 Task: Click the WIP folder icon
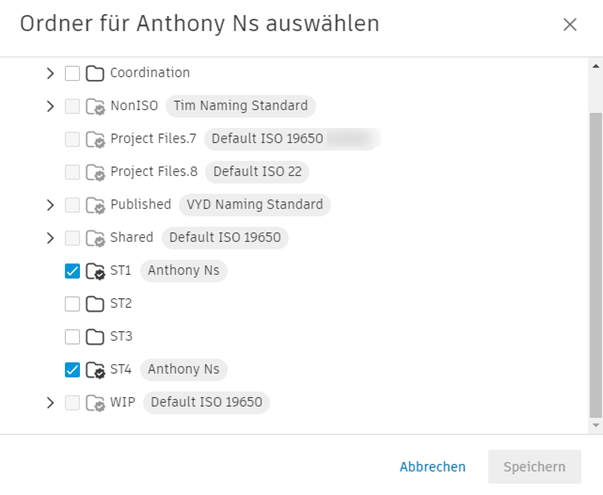(x=95, y=403)
